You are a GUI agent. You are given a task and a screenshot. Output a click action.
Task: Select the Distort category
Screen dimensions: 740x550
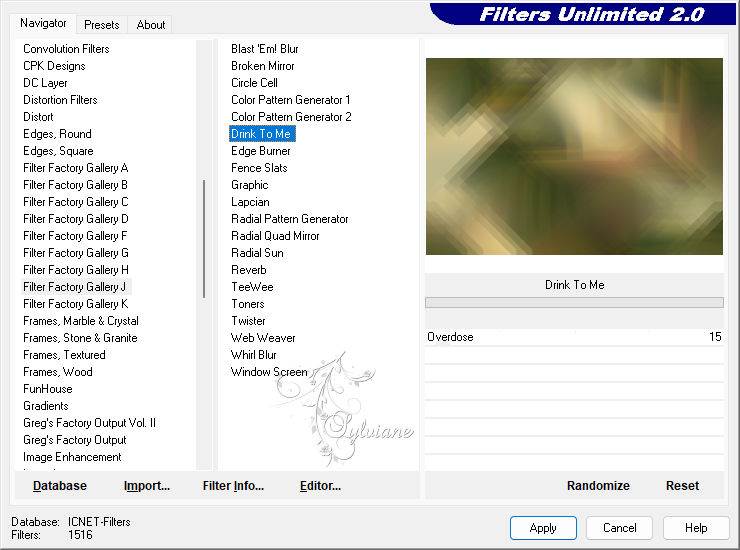pos(38,117)
